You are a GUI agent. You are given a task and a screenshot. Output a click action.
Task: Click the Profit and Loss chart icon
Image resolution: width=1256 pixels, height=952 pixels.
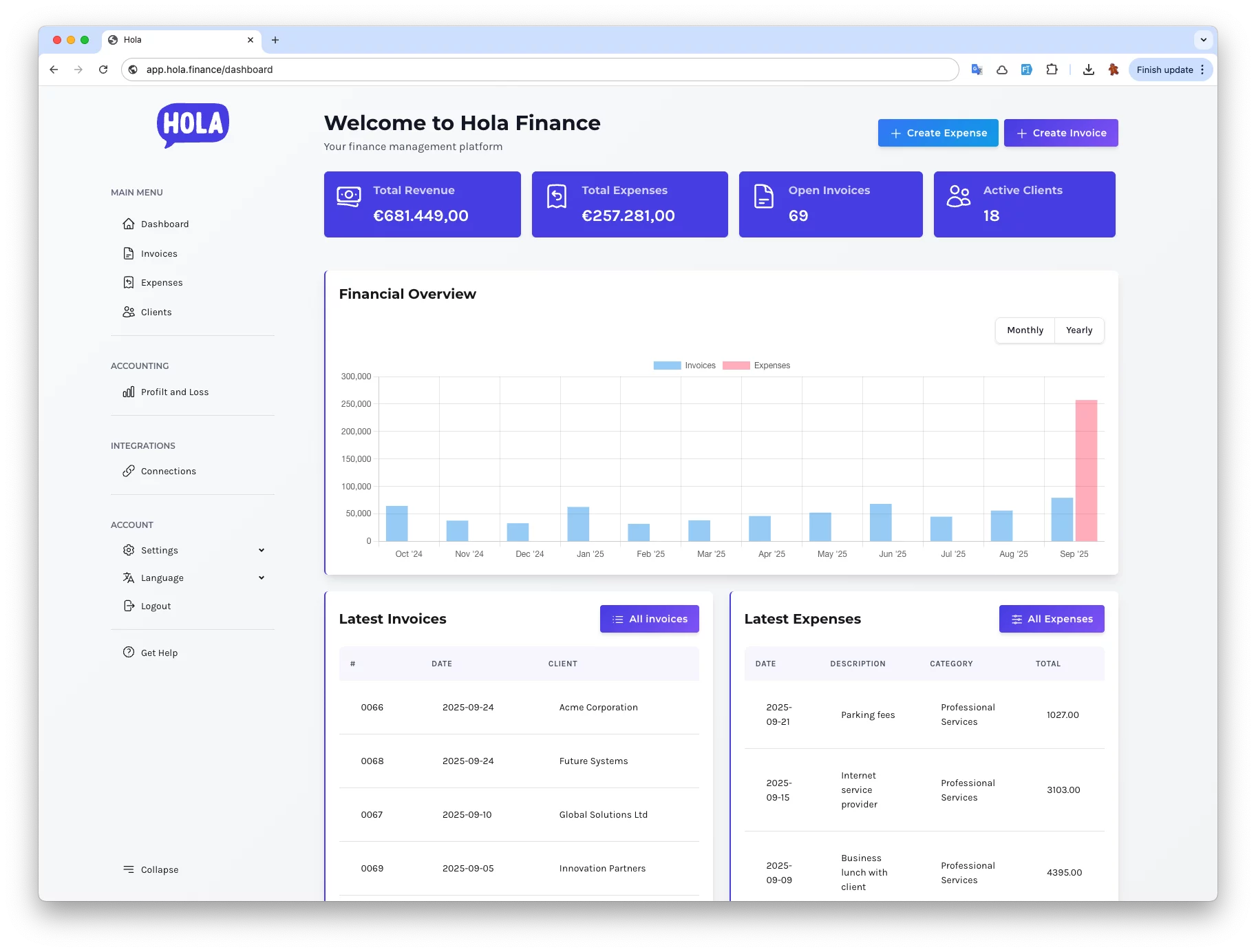click(x=129, y=392)
